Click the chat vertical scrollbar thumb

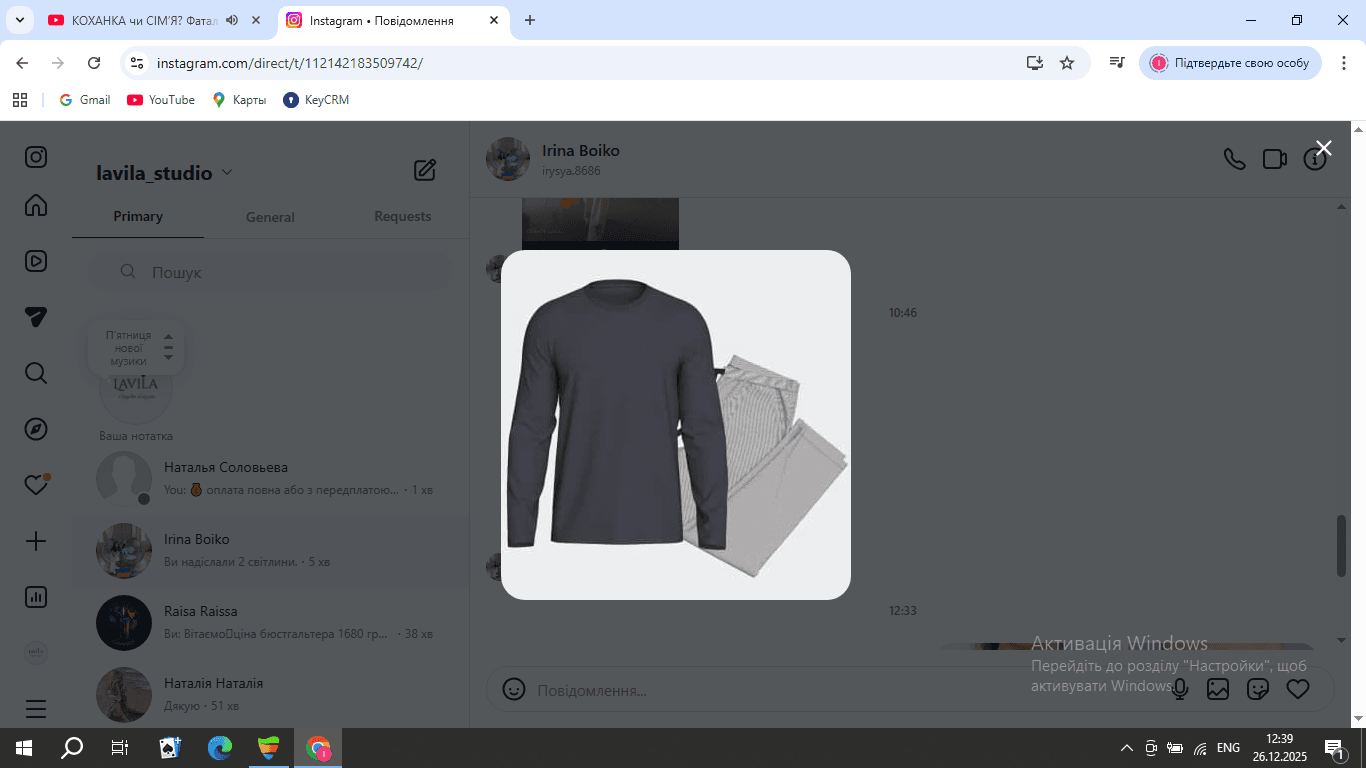[1341, 546]
